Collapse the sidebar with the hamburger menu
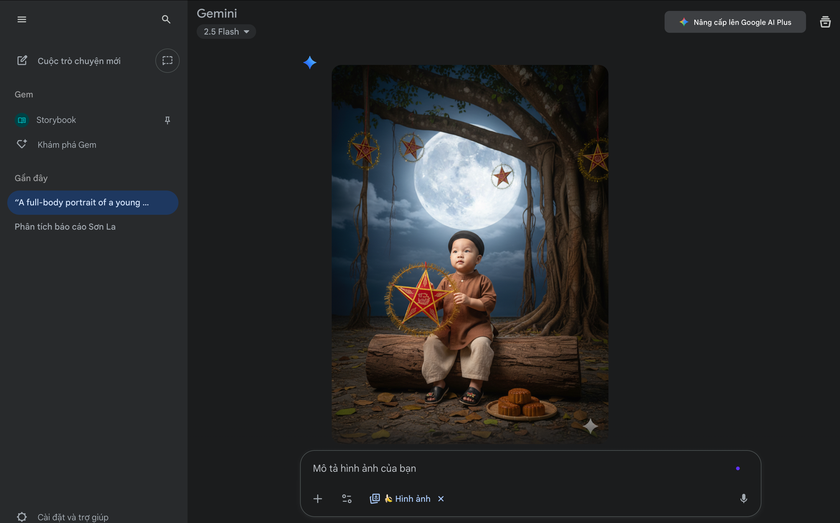Image resolution: width=840 pixels, height=523 pixels. coord(22,19)
